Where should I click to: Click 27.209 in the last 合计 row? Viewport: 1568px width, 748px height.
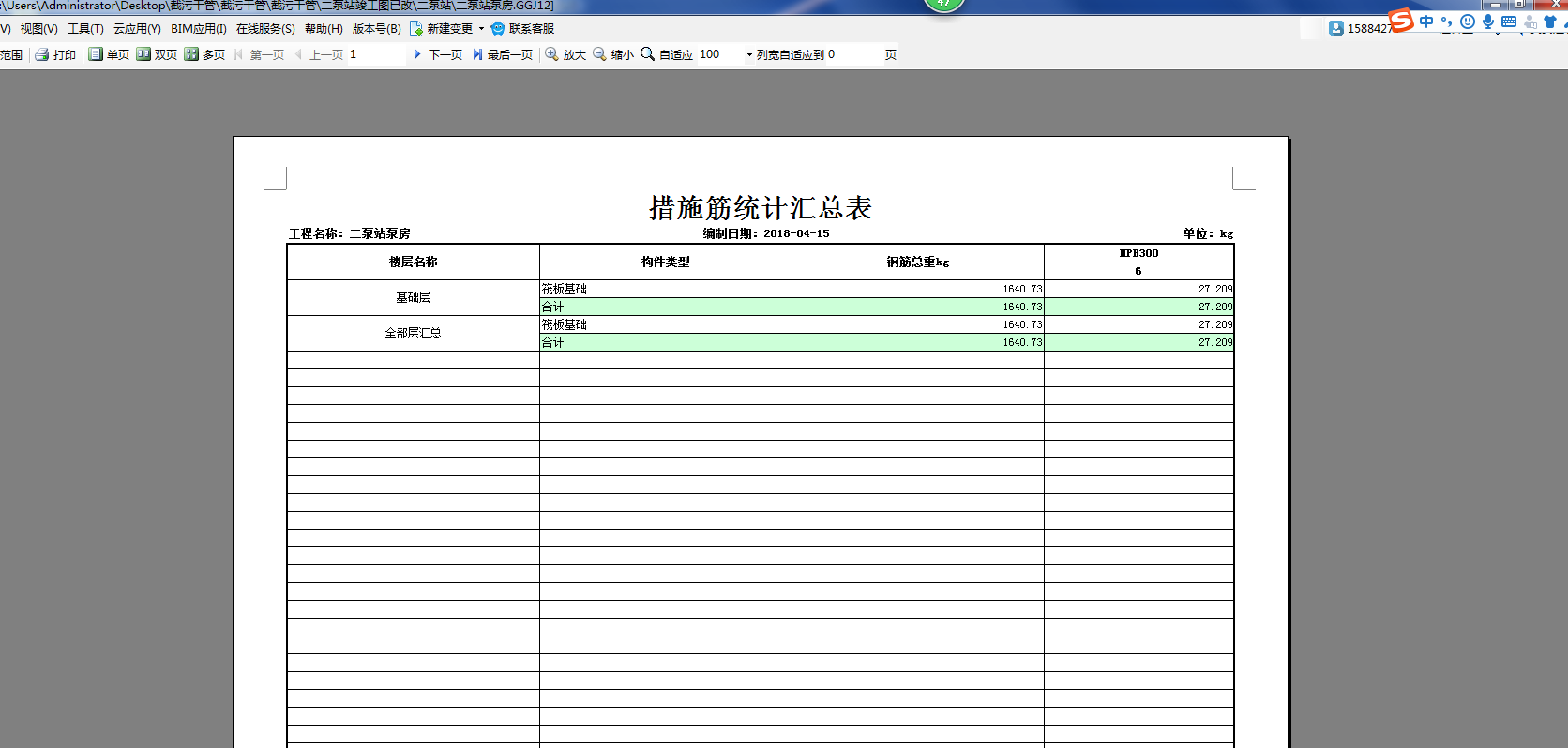tap(1138, 342)
